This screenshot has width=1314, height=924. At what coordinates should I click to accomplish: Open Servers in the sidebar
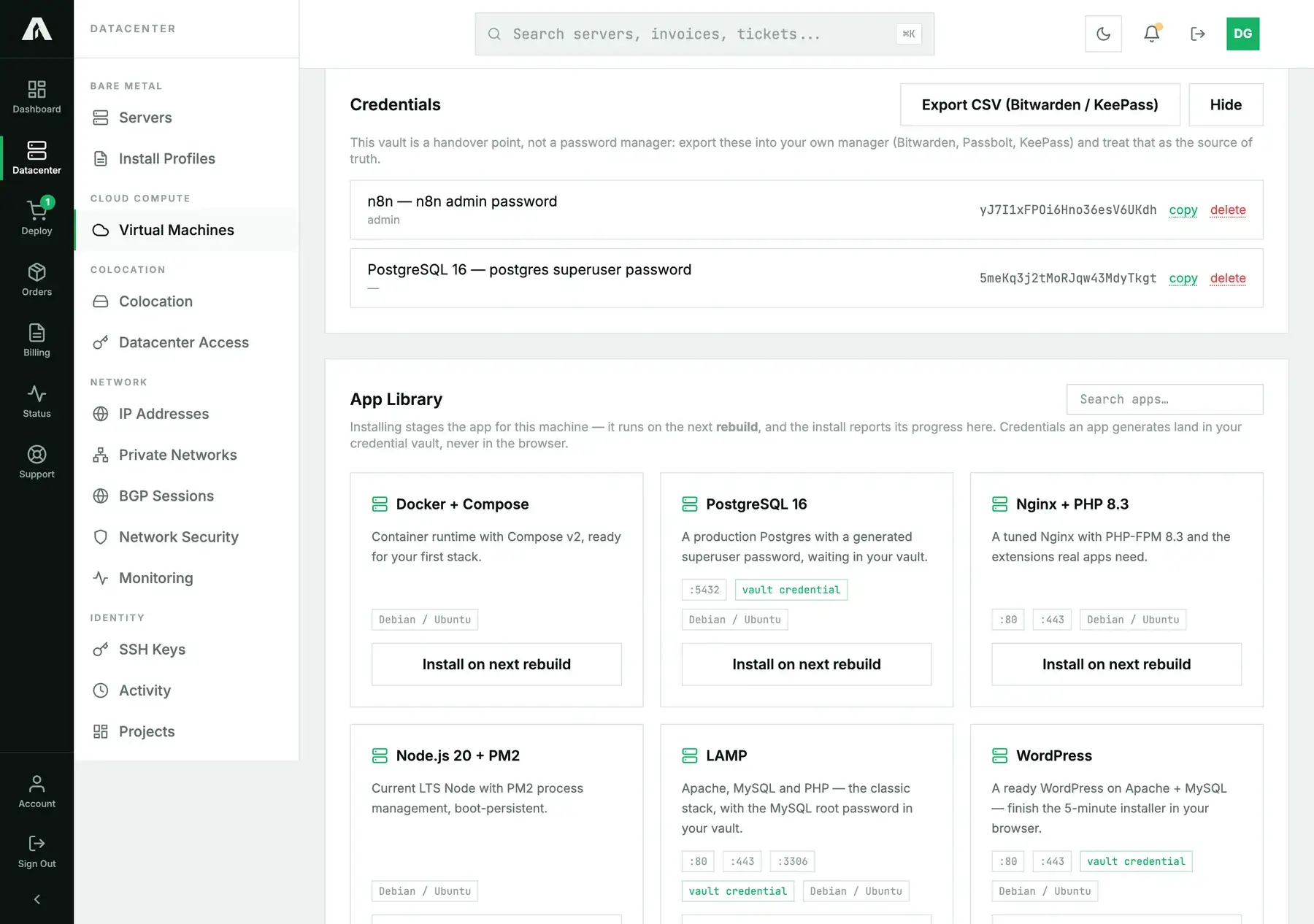point(186,118)
